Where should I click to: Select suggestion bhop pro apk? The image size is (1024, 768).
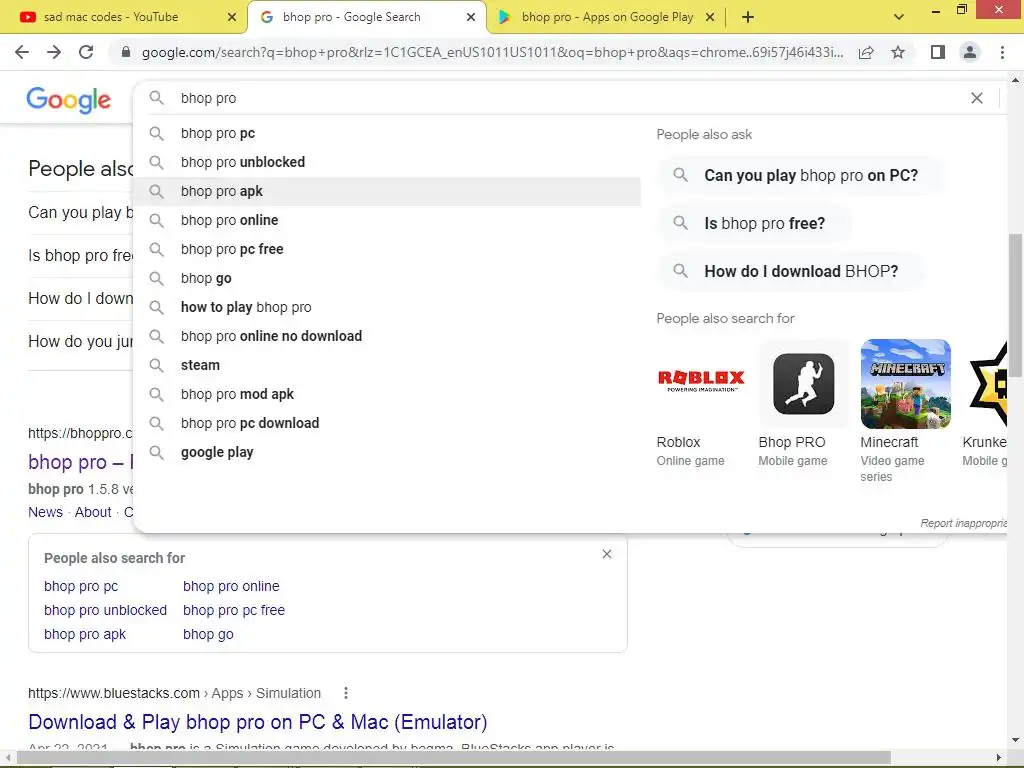pos(387,191)
